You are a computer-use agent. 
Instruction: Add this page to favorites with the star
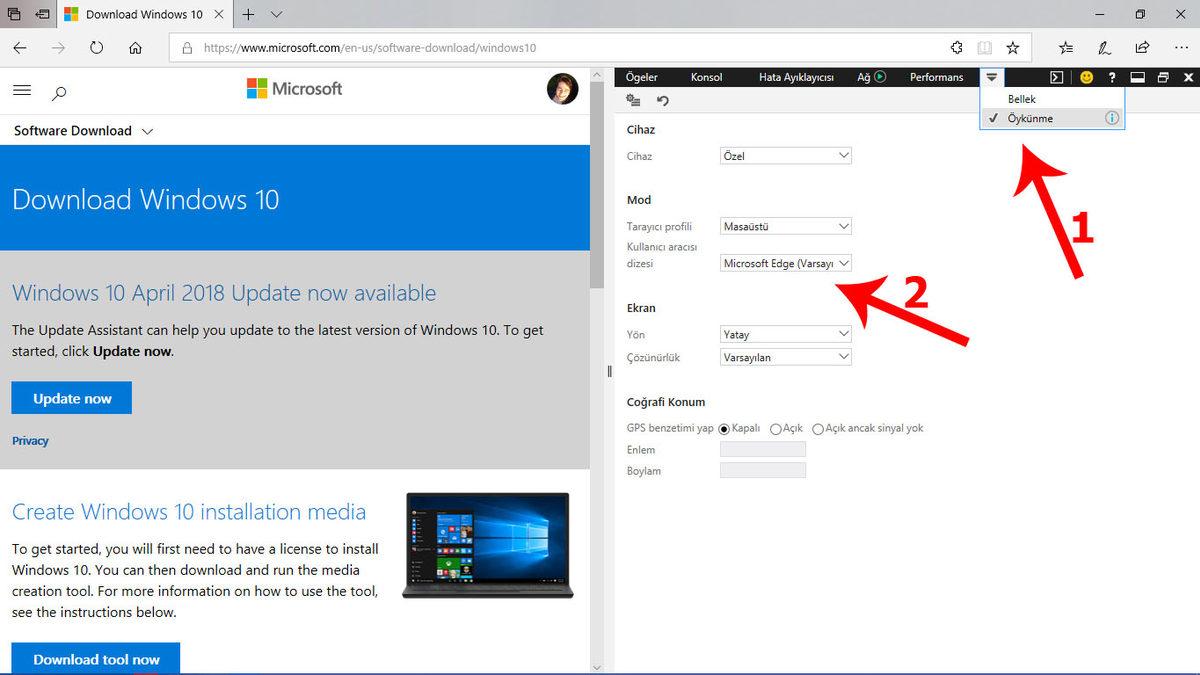(x=1014, y=47)
